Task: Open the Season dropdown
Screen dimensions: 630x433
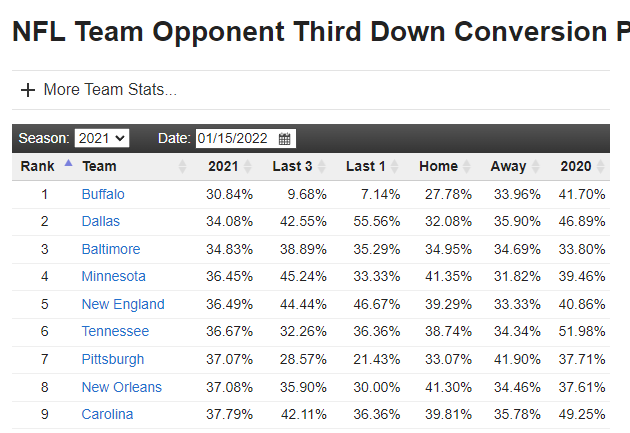Action: pyautogui.click(x=101, y=139)
